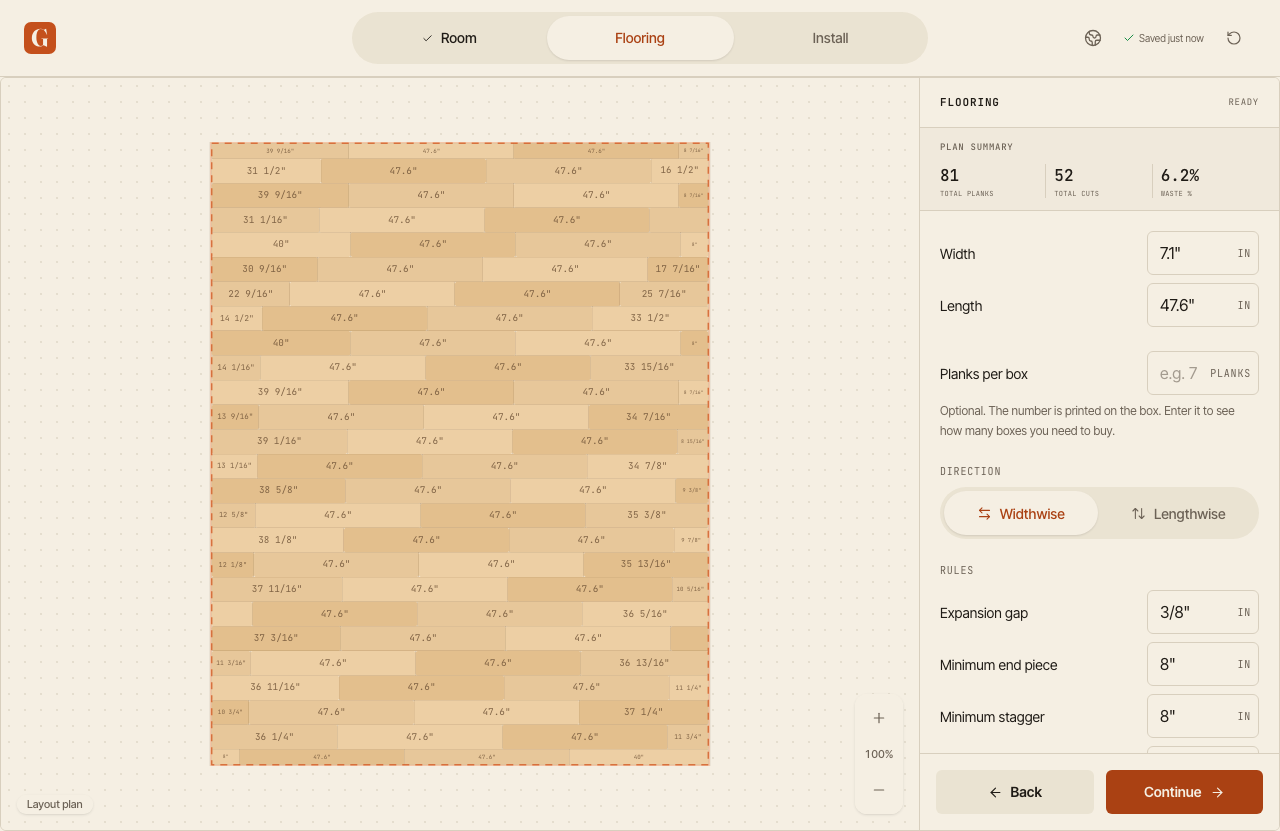
Task: Select the 34 7/8" plank
Action: [x=648, y=466]
